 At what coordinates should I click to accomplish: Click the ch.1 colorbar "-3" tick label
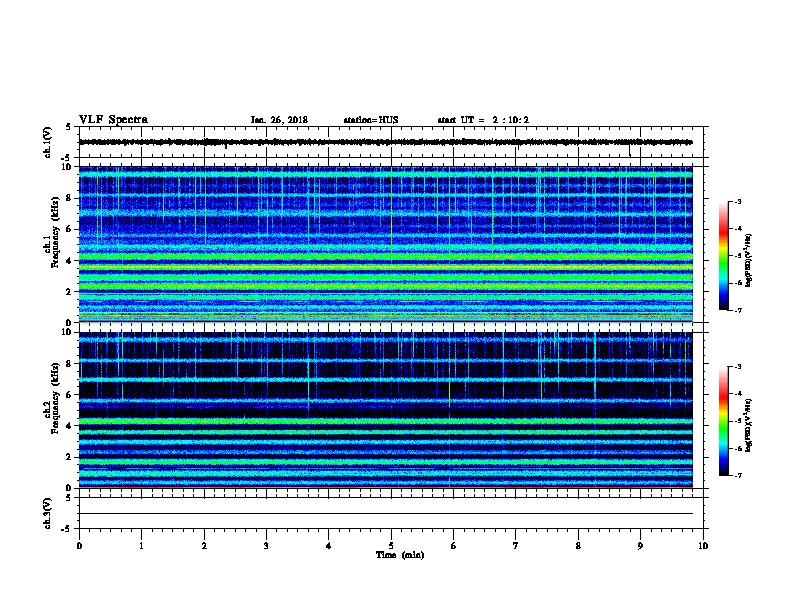pyautogui.click(x=738, y=201)
